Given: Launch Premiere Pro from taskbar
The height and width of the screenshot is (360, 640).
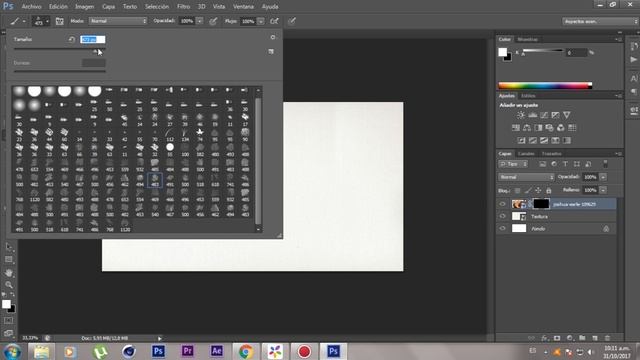Looking at the screenshot, I should coord(187,351).
